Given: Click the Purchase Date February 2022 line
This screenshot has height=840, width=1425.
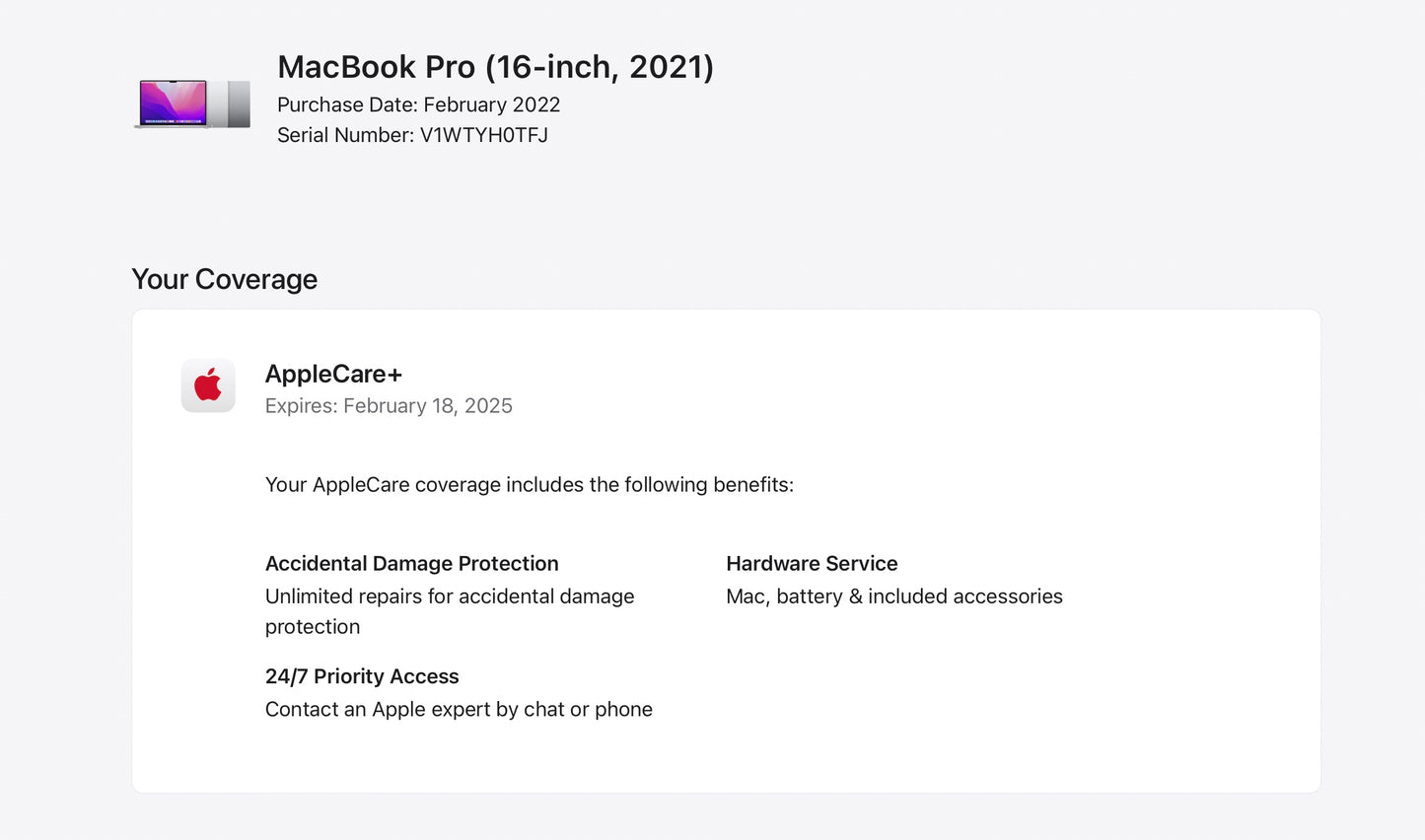Looking at the screenshot, I should pos(418,105).
